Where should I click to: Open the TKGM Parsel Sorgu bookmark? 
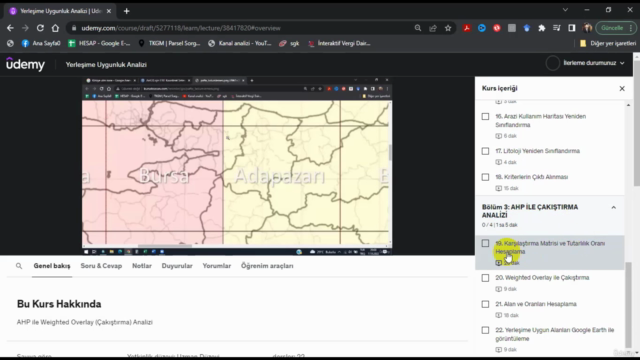point(169,43)
